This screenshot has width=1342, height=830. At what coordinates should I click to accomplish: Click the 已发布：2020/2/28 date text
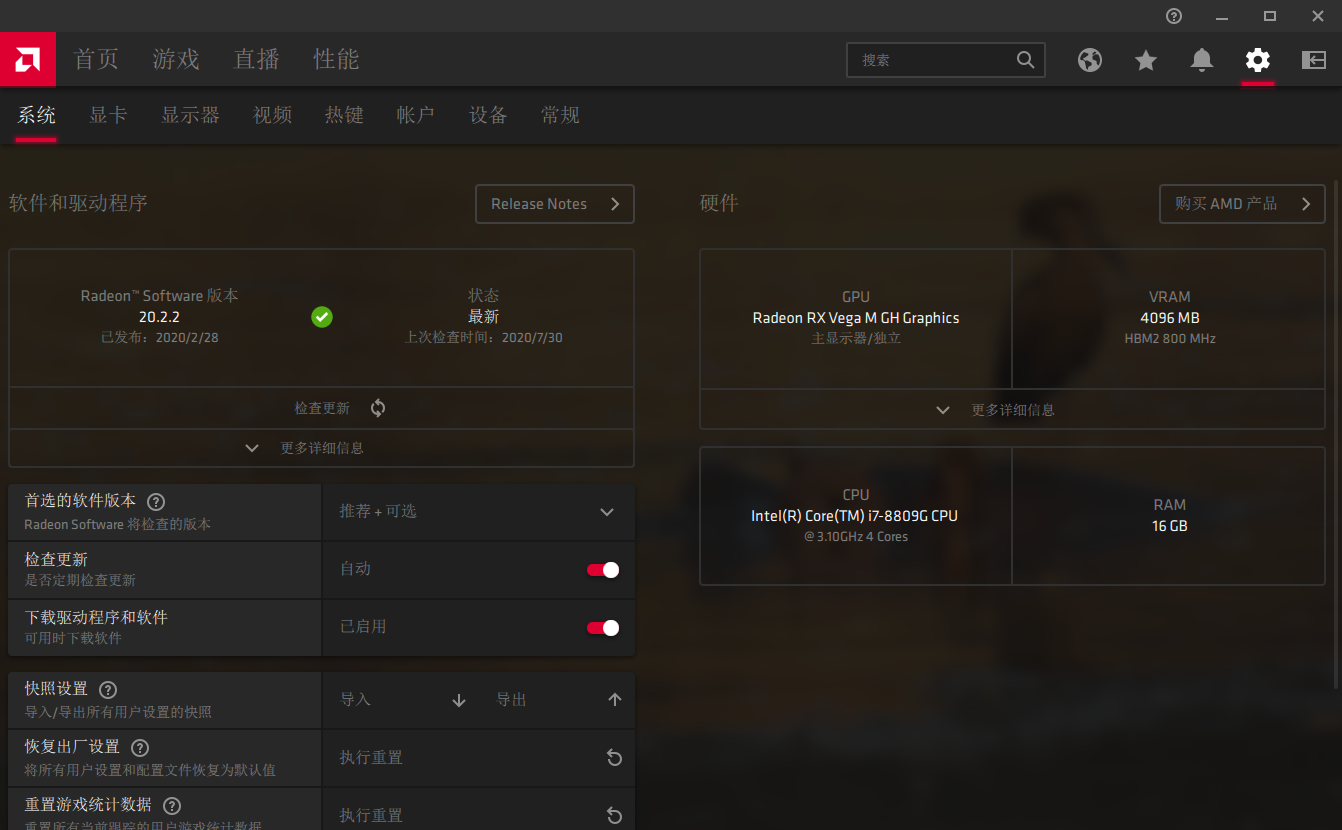(160, 338)
